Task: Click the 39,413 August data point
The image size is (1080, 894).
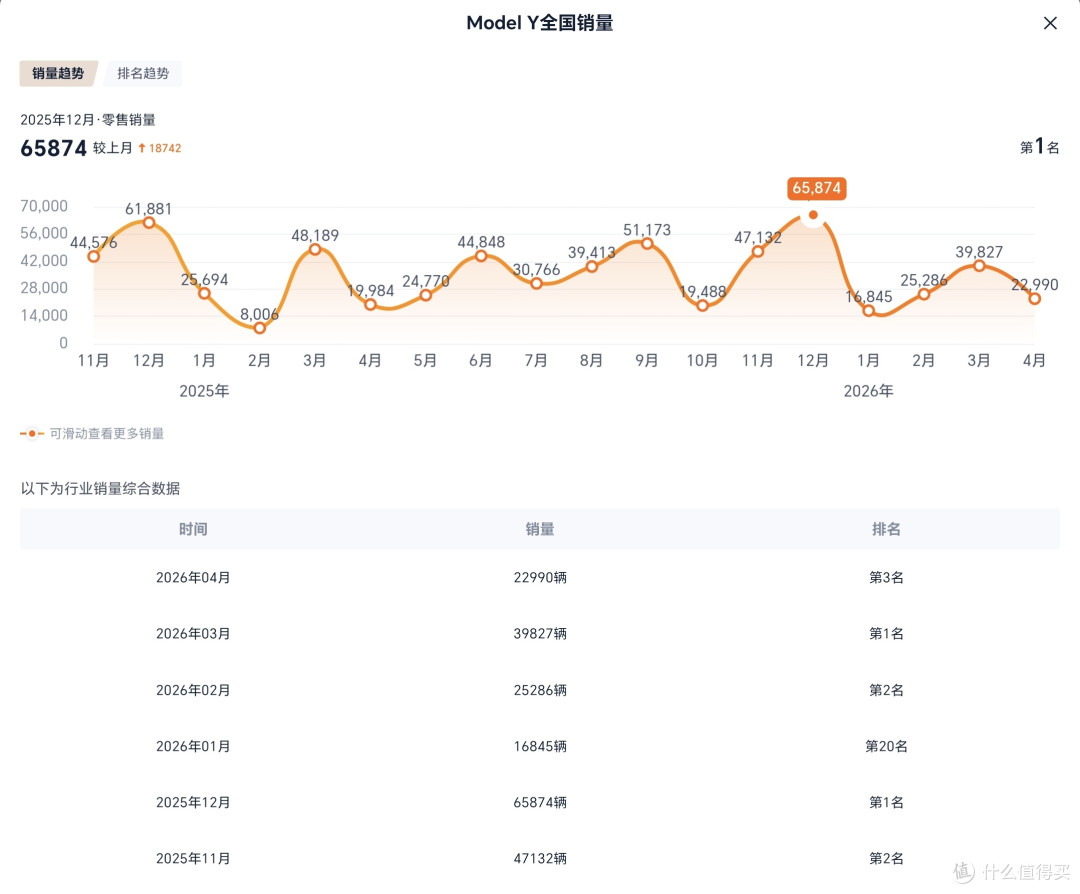Action: pyautogui.click(x=592, y=267)
